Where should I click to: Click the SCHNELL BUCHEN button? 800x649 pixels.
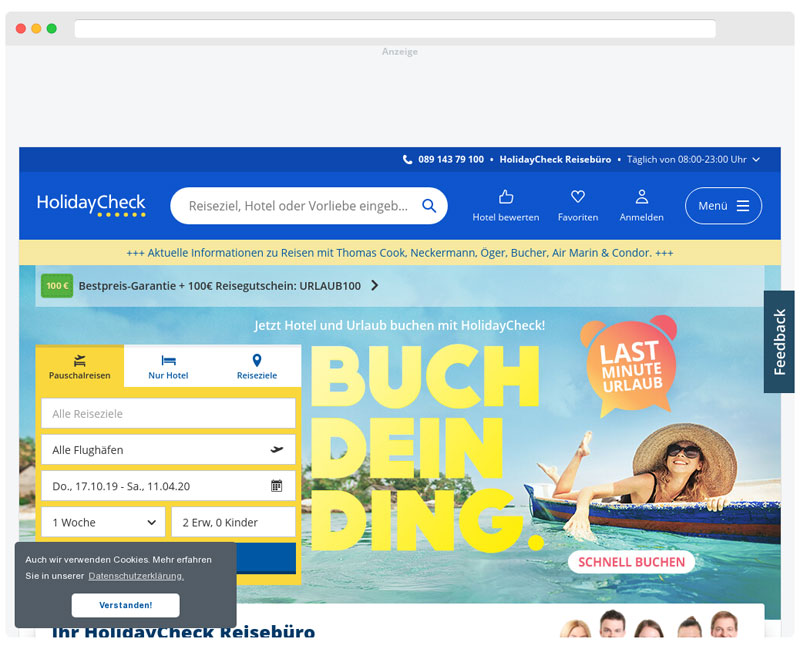click(x=631, y=562)
